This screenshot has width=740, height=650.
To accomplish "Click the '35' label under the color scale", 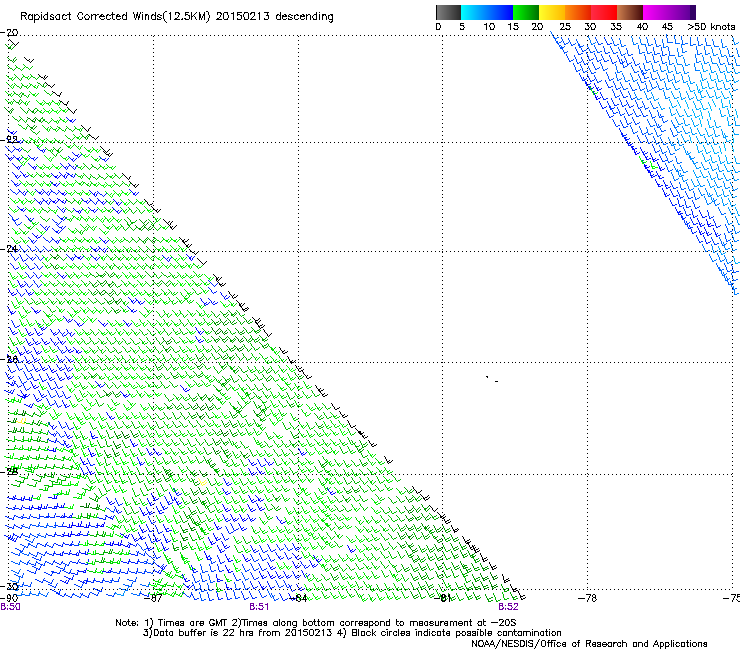I will (x=616, y=27).
